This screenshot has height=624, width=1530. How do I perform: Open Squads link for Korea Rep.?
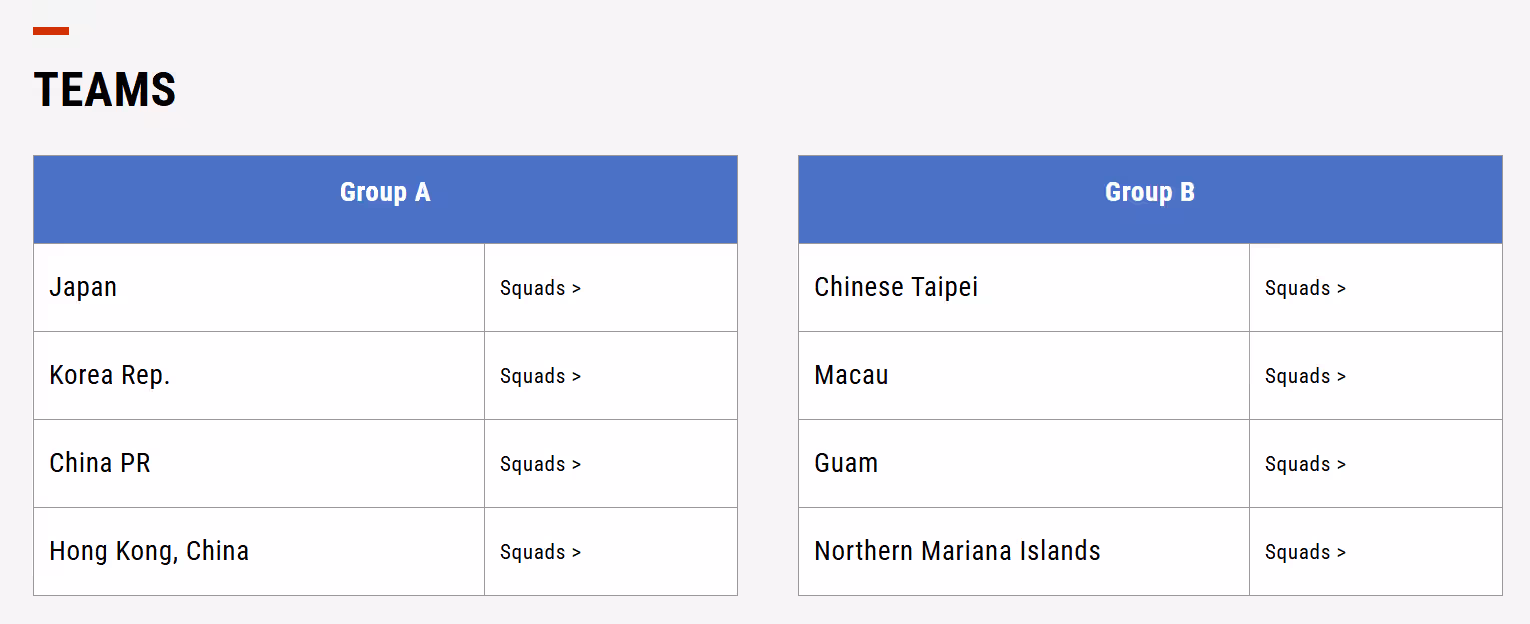tap(540, 376)
